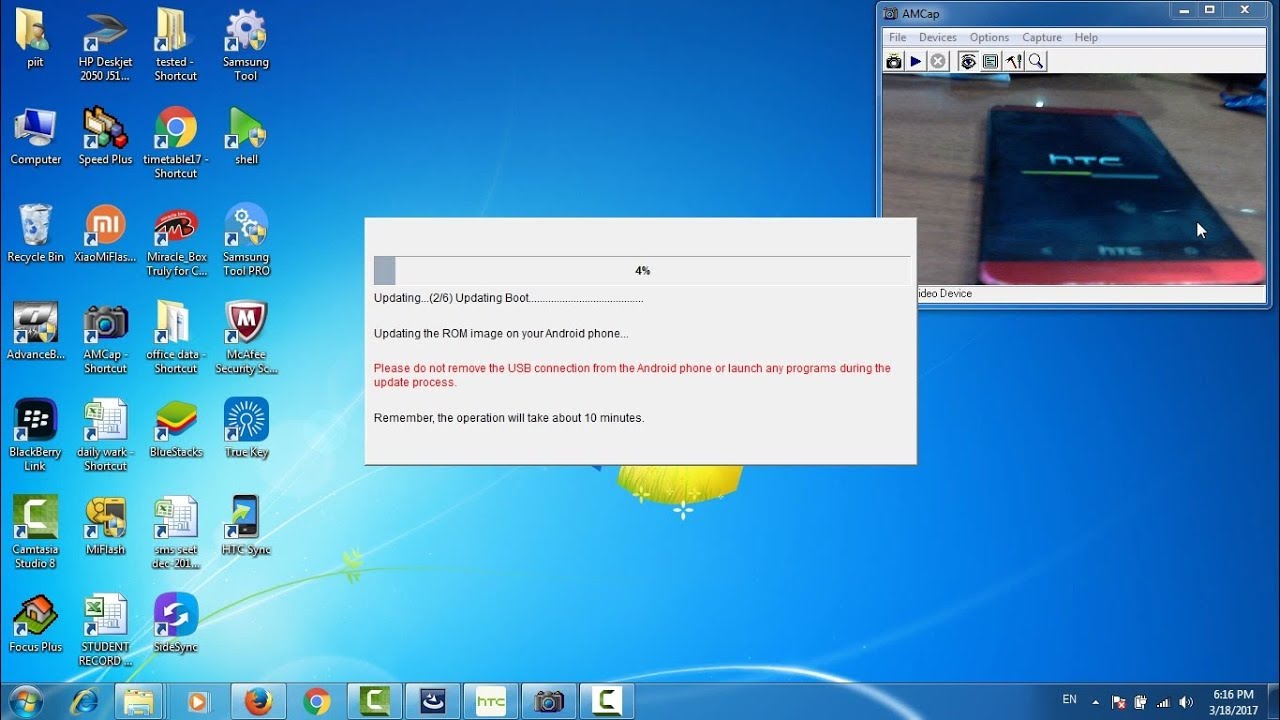Screen dimensions: 1280x720
Task: Select the HP Deskjet 2050 desktop icon
Action: point(105,45)
